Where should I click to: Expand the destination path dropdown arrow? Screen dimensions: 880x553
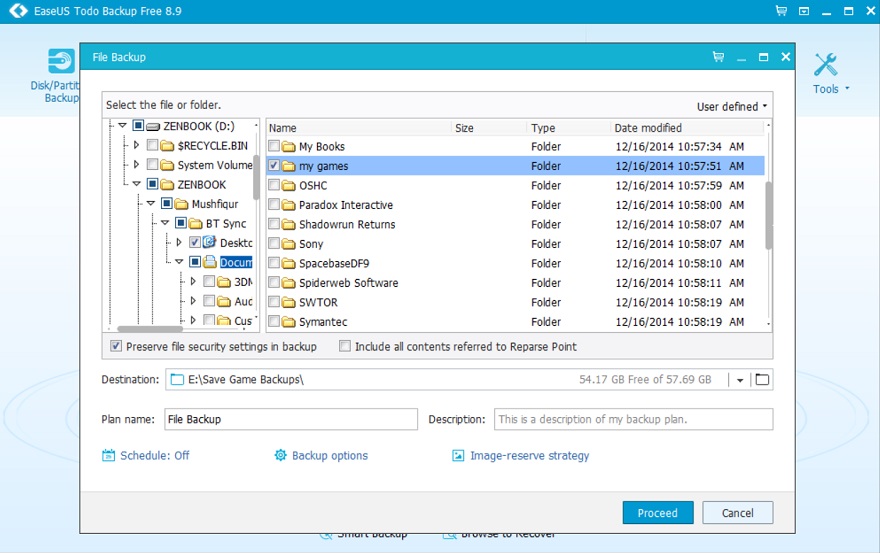pyautogui.click(x=740, y=380)
